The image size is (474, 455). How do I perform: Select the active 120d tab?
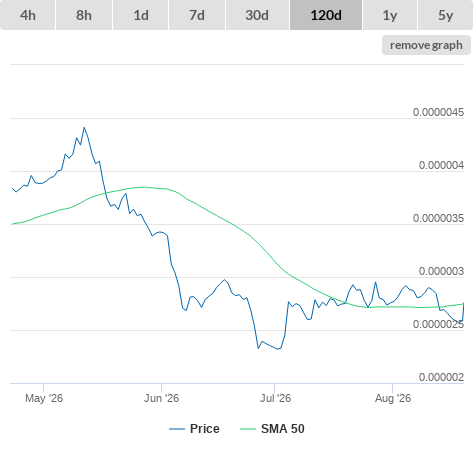pos(326,15)
